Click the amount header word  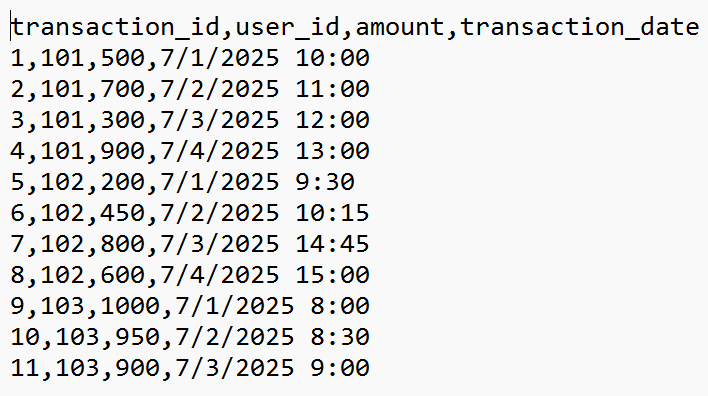point(400,27)
